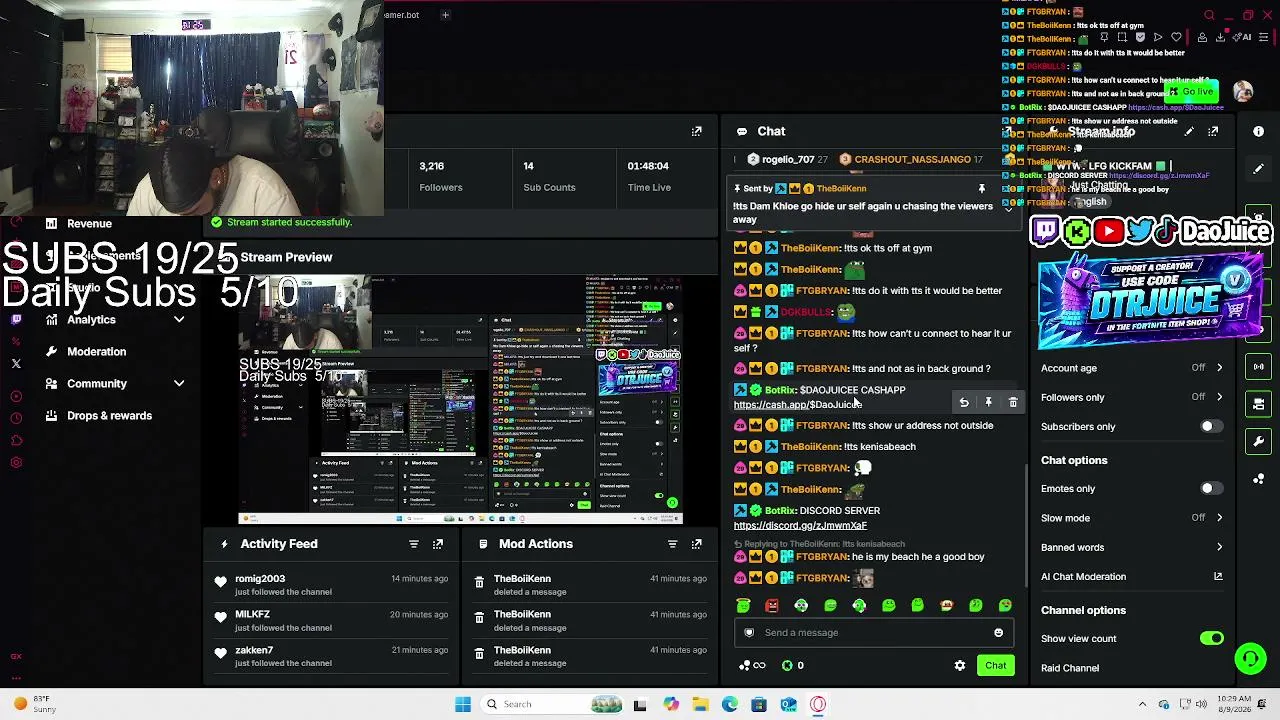Reply to the BotRix CASHAPP message
The image size is (1280, 720).
(964, 402)
